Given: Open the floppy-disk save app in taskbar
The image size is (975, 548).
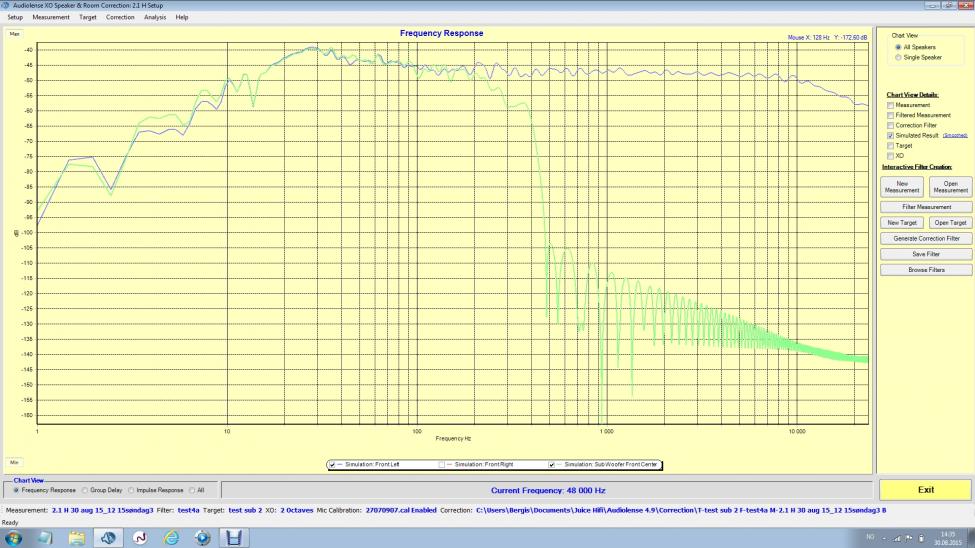Looking at the screenshot, I should coord(234,538).
